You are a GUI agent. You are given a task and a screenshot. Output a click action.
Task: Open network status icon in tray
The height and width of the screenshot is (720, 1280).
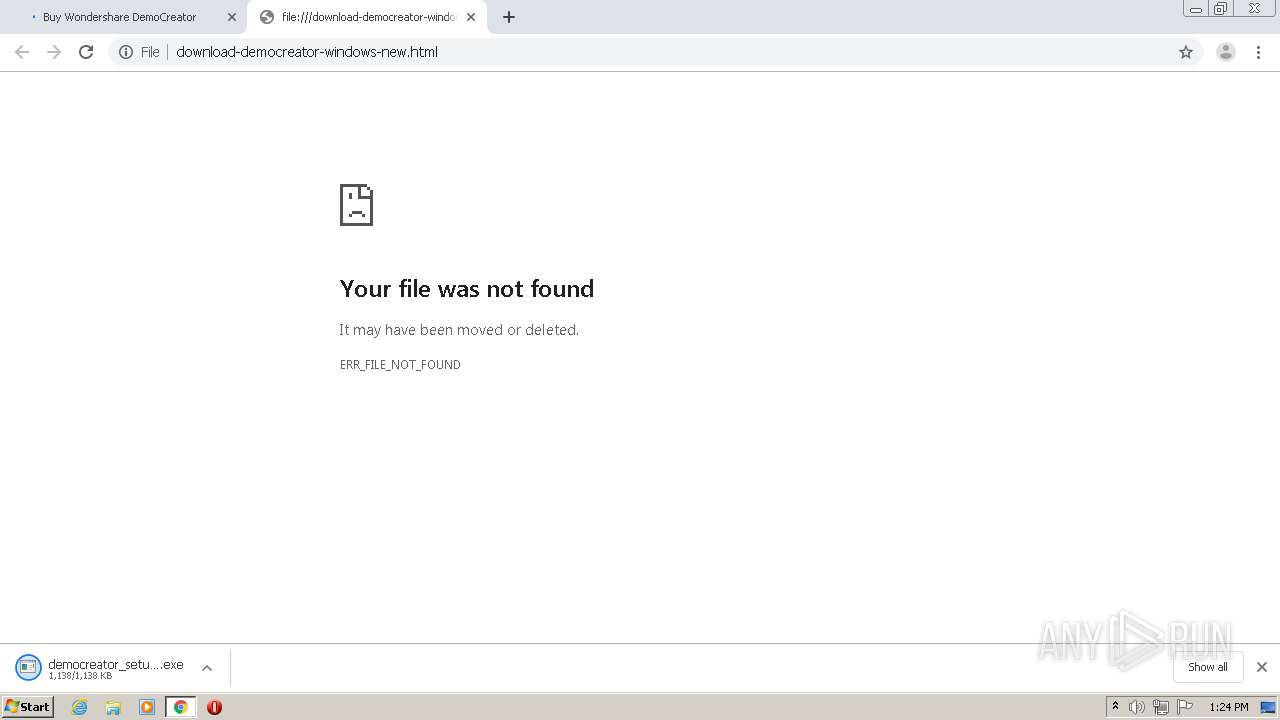coord(1161,707)
